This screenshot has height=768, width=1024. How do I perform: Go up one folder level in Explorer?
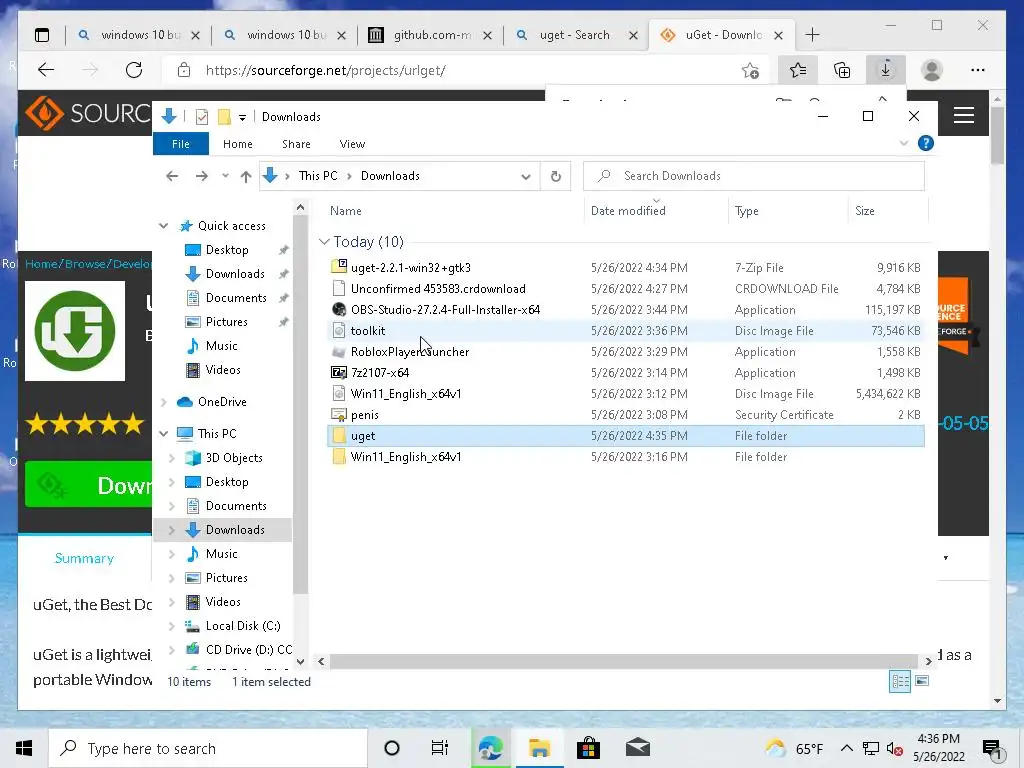click(246, 176)
